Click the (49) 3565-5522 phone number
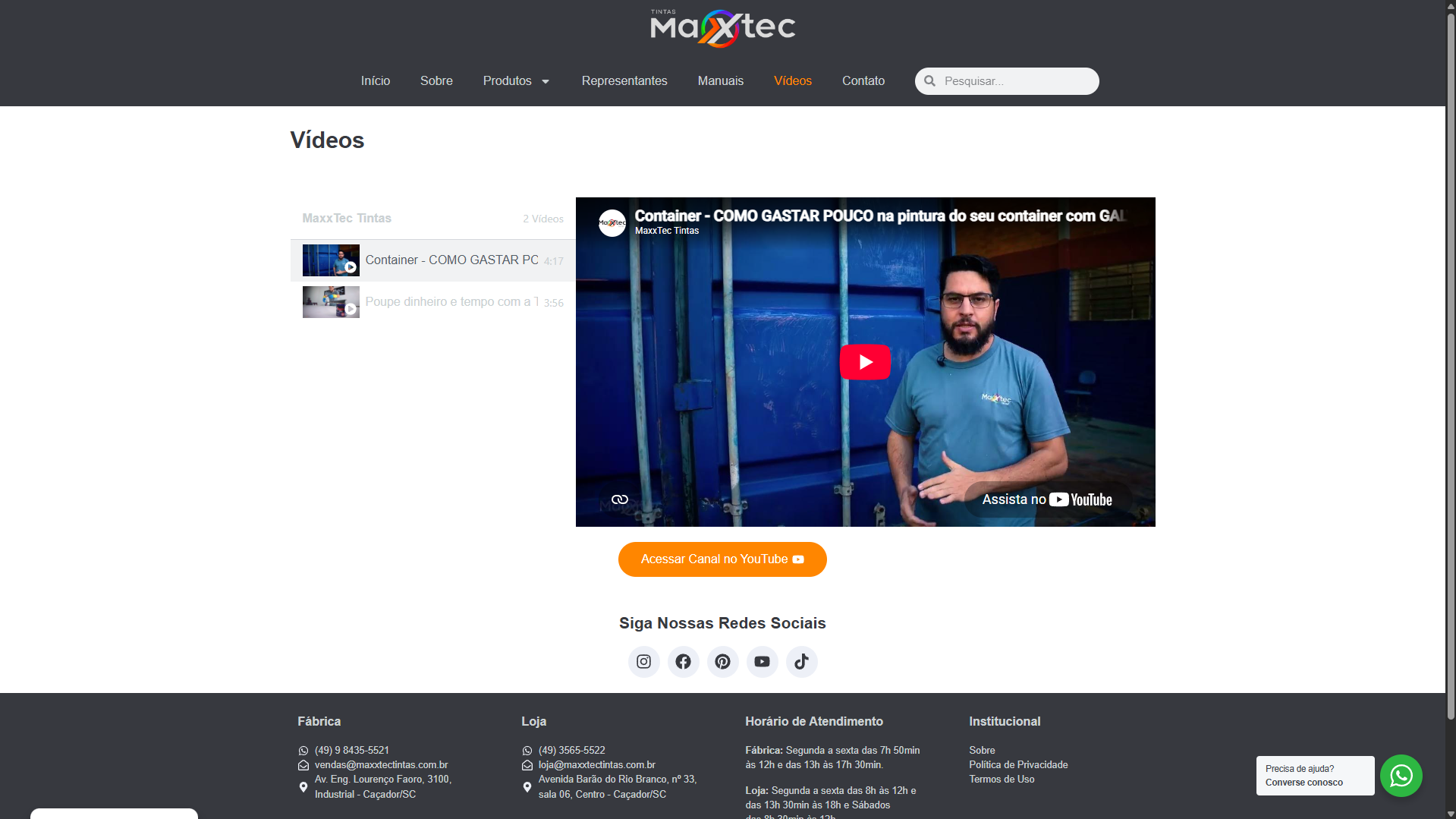The height and width of the screenshot is (819, 1456). pyautogui.click(x=572, y=751)
